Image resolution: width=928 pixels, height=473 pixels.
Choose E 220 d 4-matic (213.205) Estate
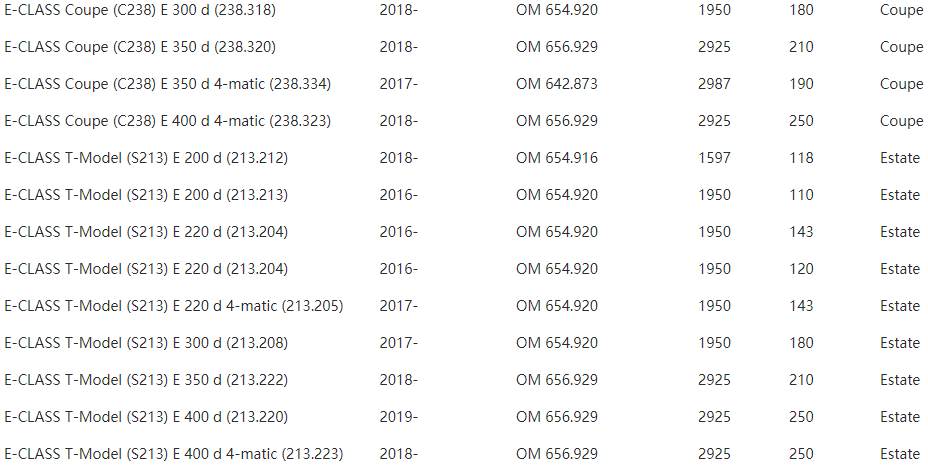tap(464, 306)
